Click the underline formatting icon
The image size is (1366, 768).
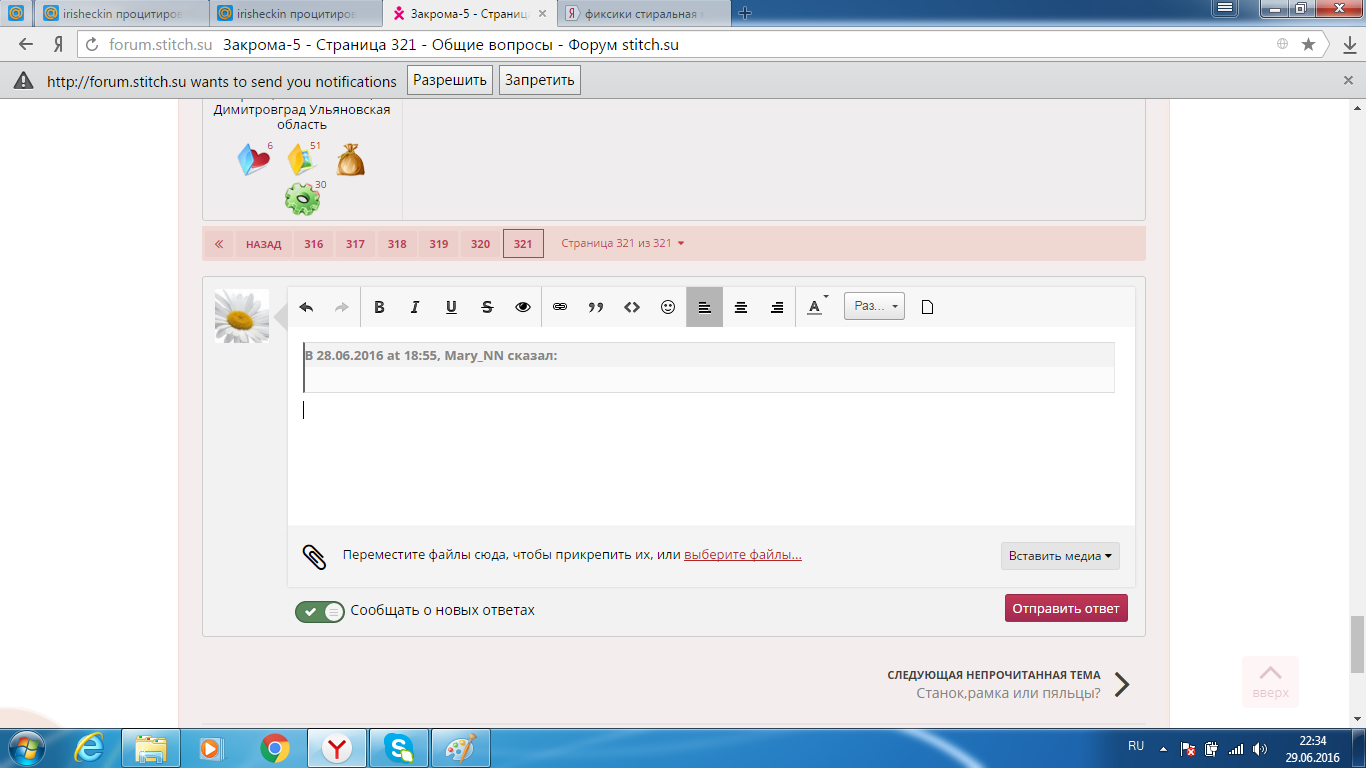click(451, 307)
